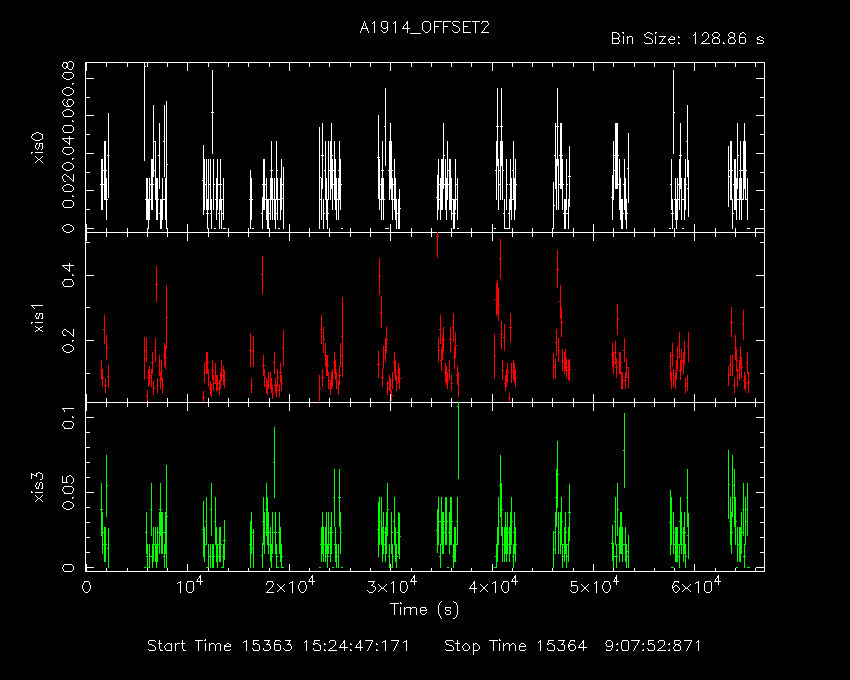850x680 pixels.
Task: Click the 0.2 tick label of xis1 panel
Action: click(68, 341)
